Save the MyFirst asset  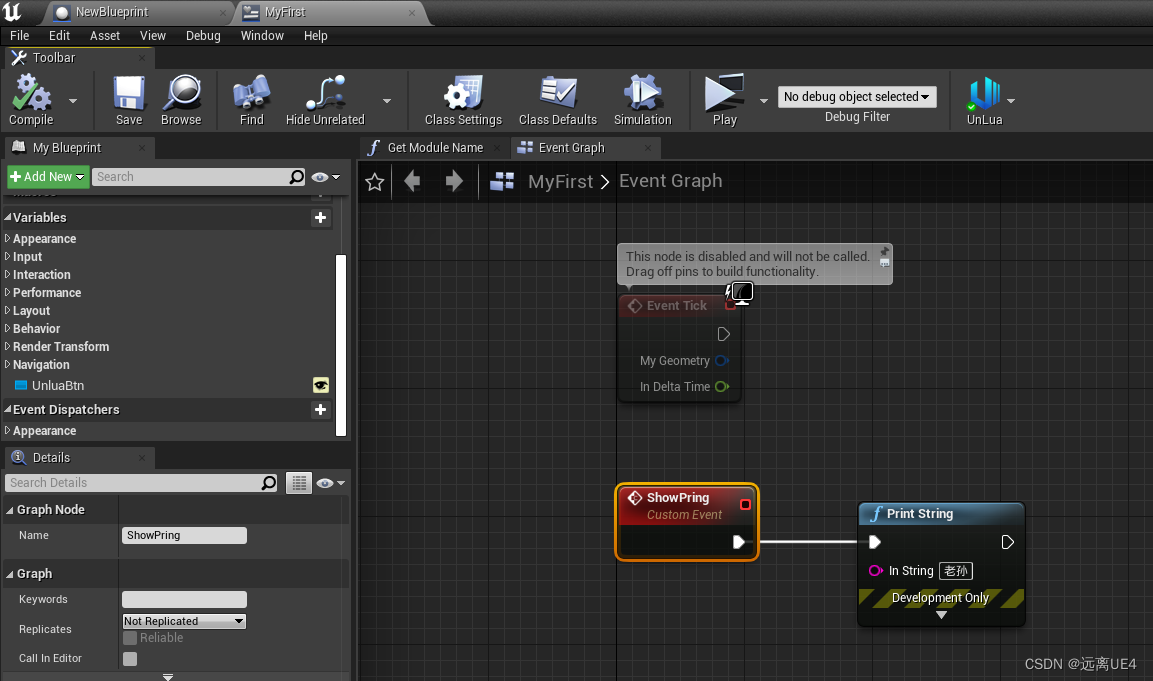pyautogui.click(x=128, y=97)
